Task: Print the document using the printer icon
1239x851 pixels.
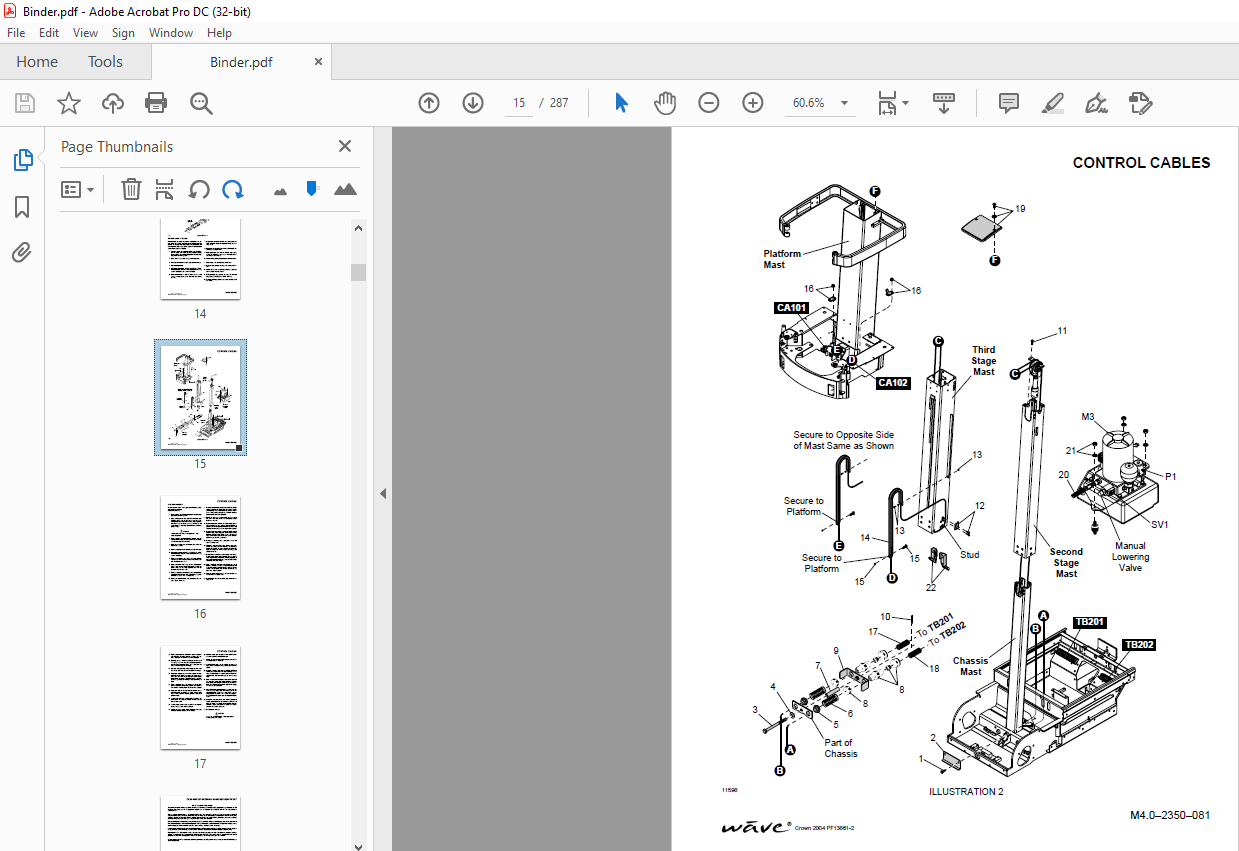Action: pos(156,103)
